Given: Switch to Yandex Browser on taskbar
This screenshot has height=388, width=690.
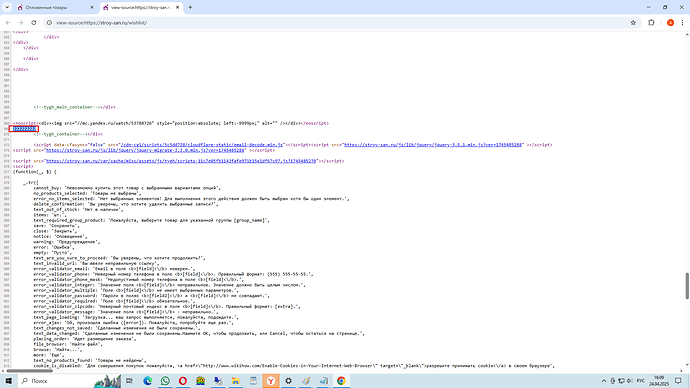Looking at the screenshot, I should 271,381.
